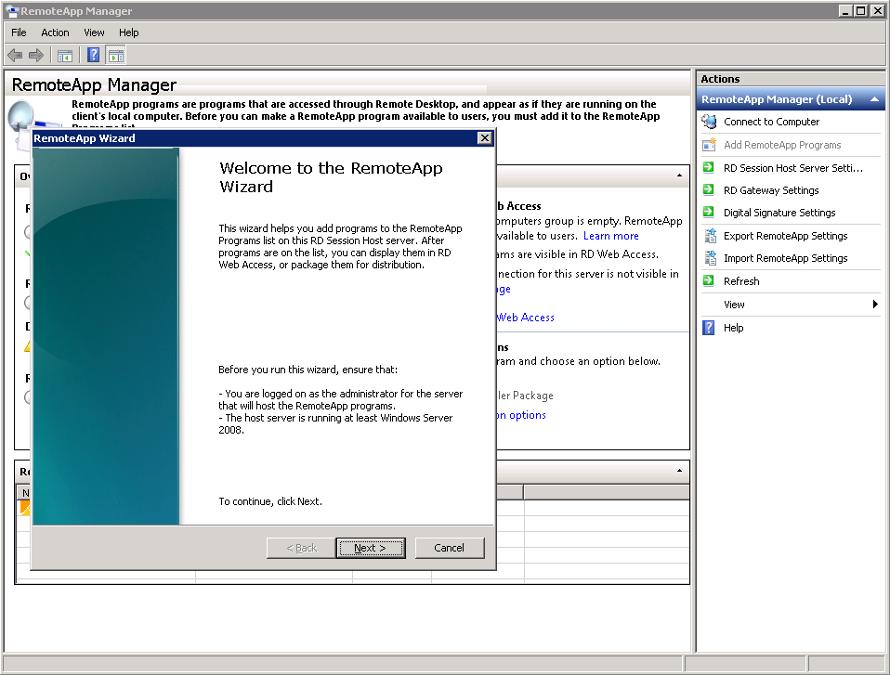890x675 pixels.
Task: Cancel the RemoteApp Wizard
Action: click(449, 548)
